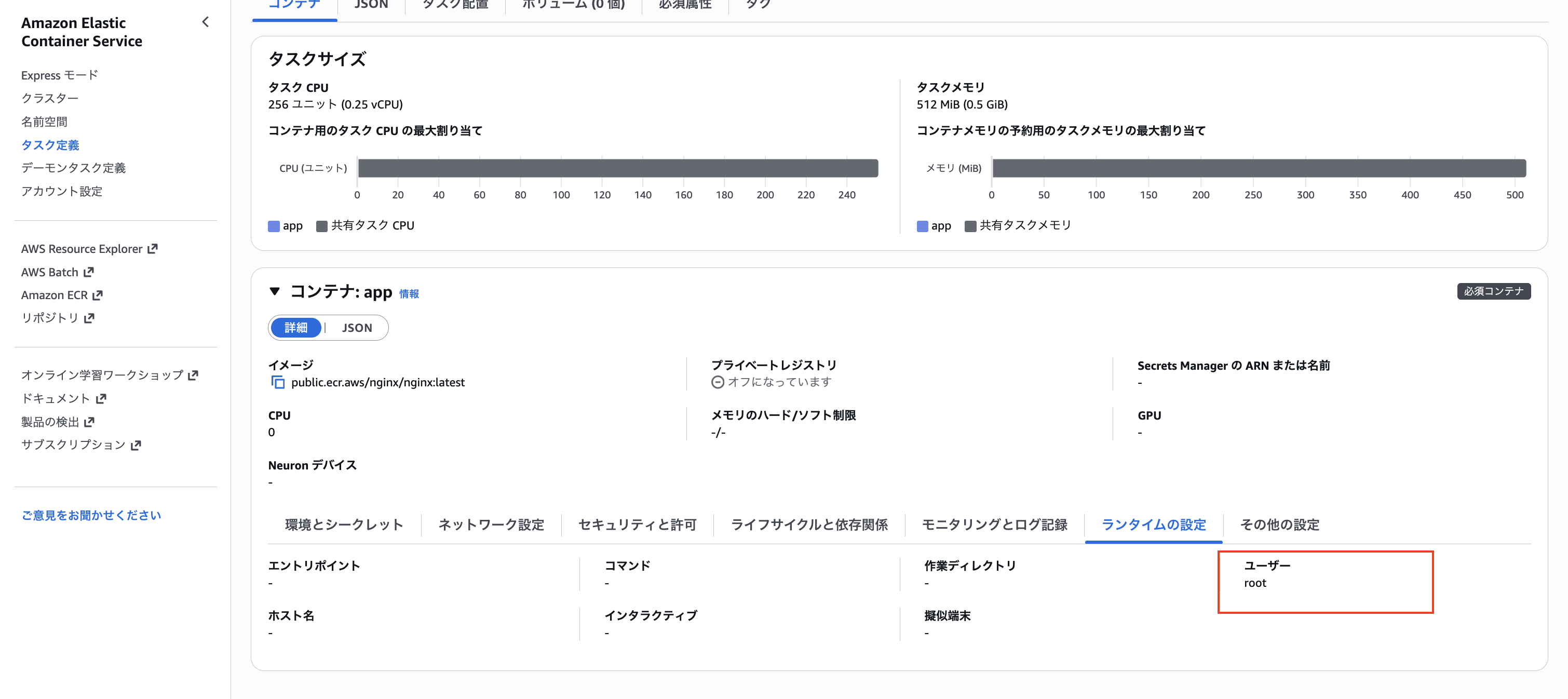Collapse the コンテナ: app section

click(x=275, y=292)
